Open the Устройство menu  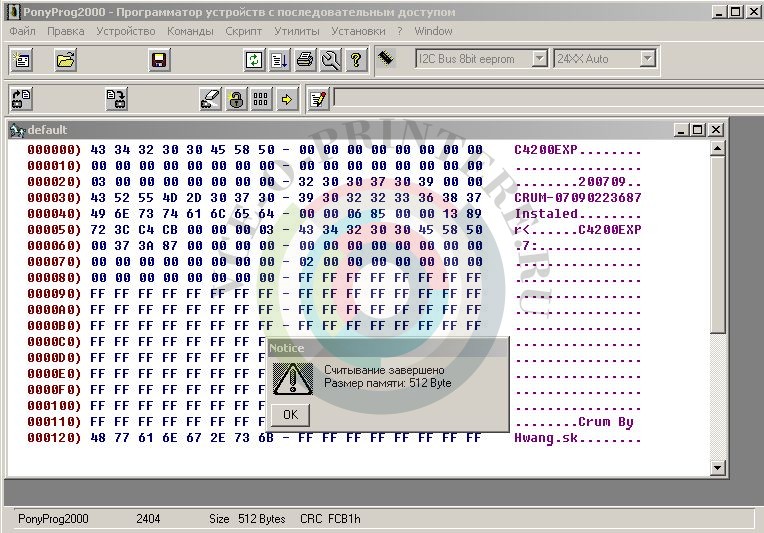pyautogui.click(x=126, y=31)
